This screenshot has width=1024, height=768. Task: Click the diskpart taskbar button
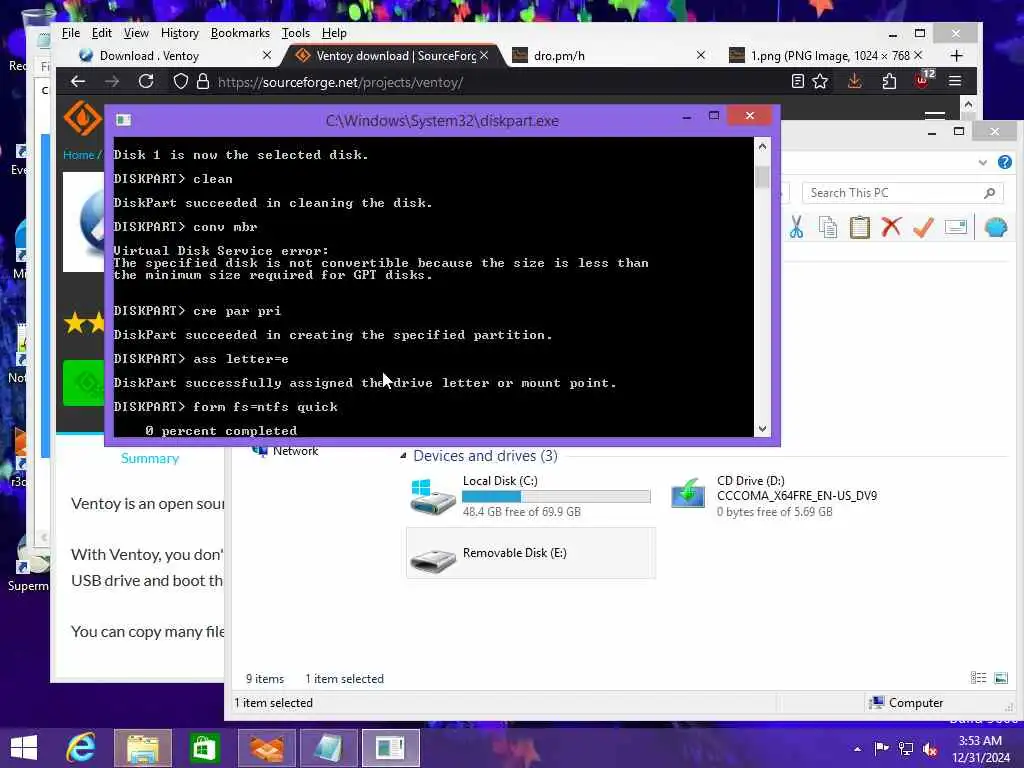click(391, 748)
